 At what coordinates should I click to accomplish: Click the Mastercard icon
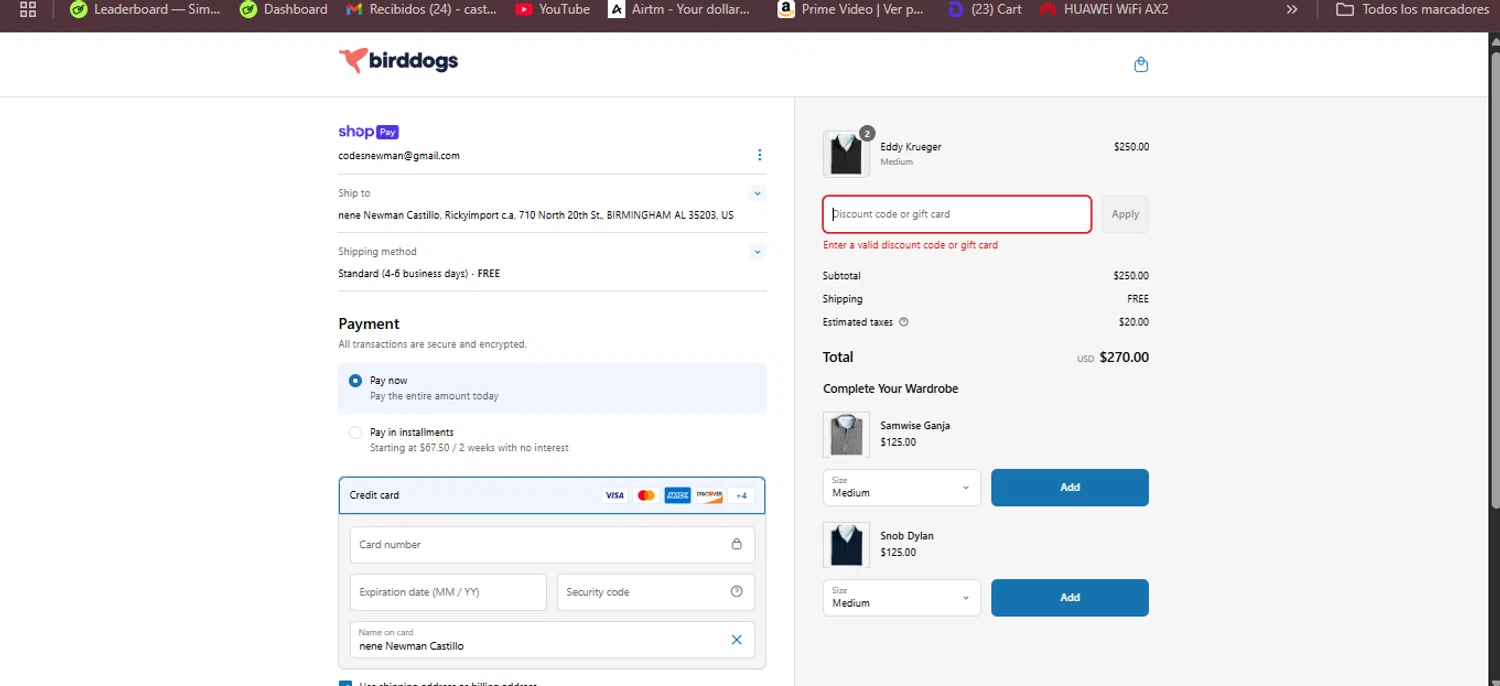646,495
